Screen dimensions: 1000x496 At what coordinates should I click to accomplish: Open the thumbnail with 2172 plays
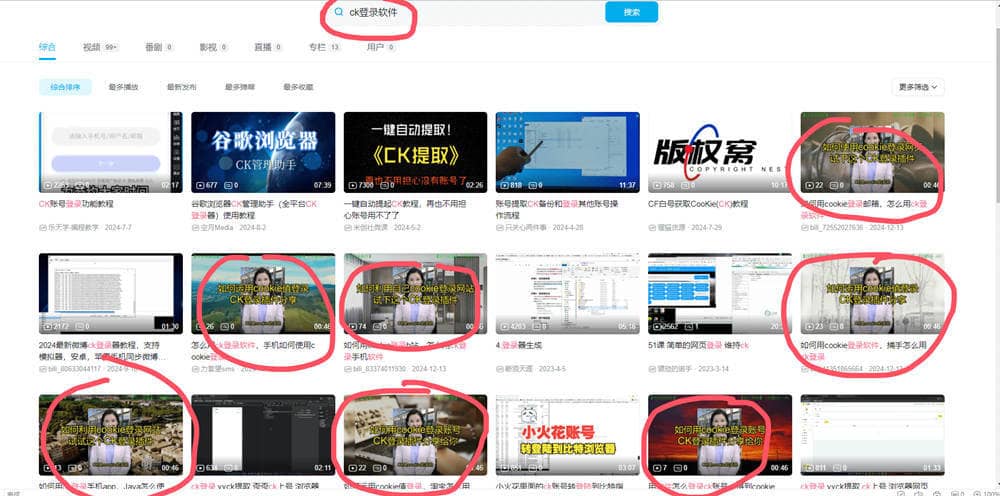(x=110, y=293)
